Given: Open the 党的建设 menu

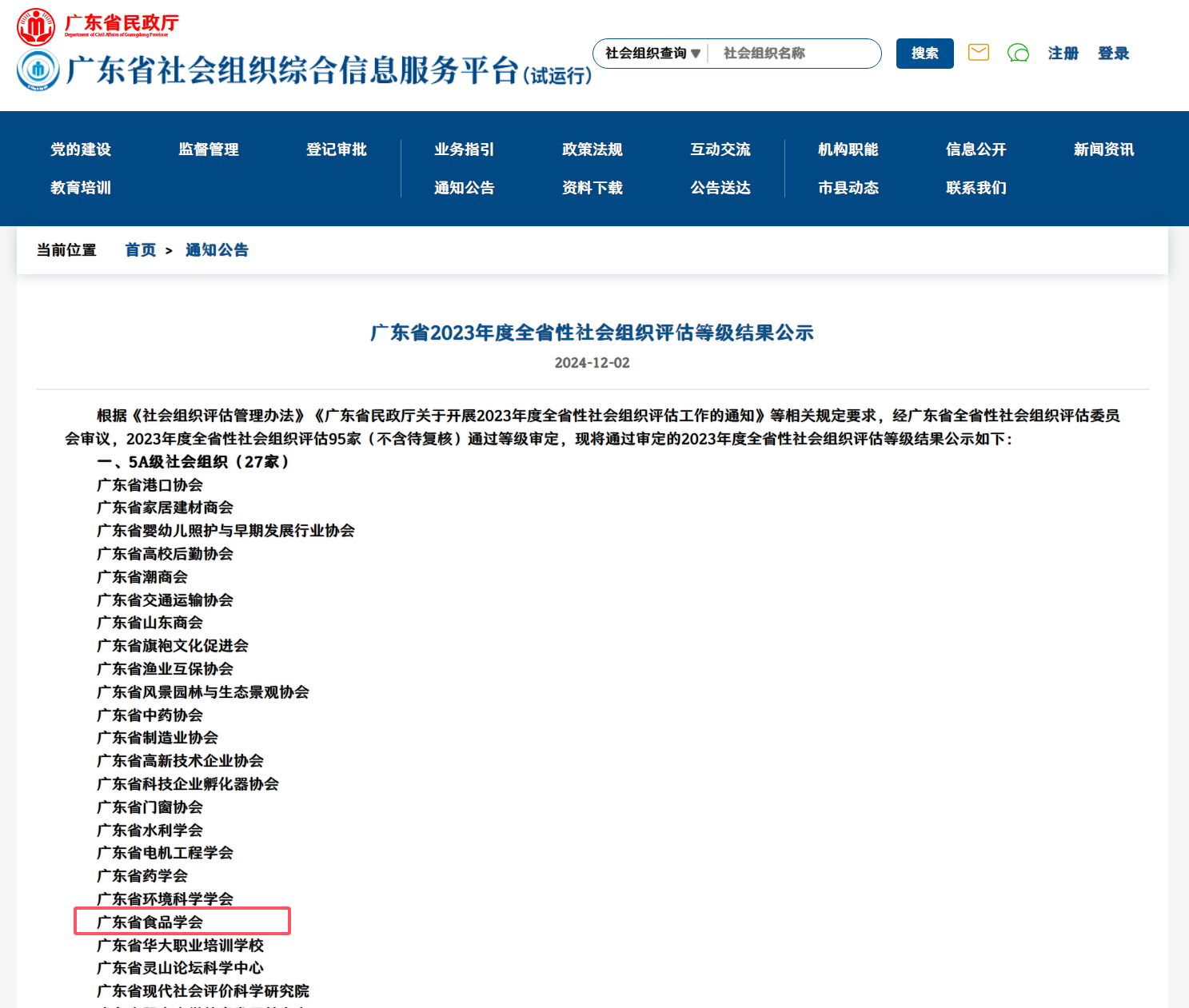Looking at the screenshot, I should pyautogui.click(x=81, y=149).
